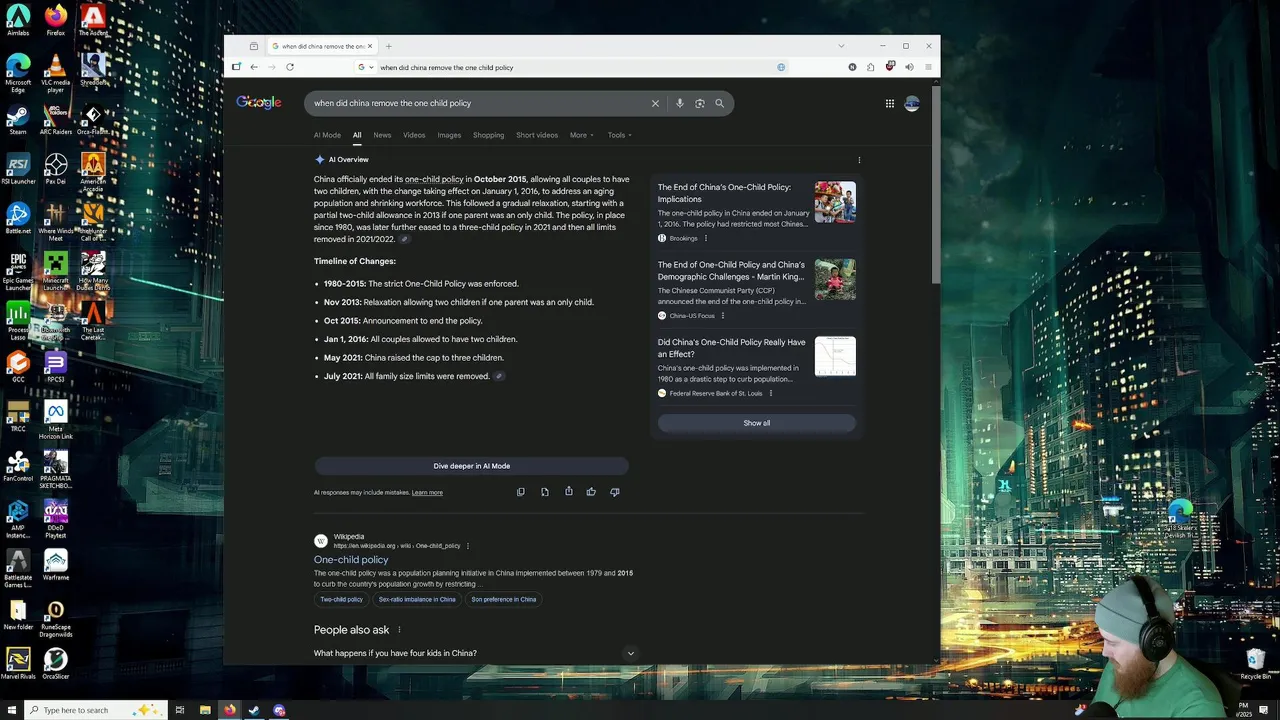
Task: Switch to the Shopping results tab
Action: tap(488, 135)
